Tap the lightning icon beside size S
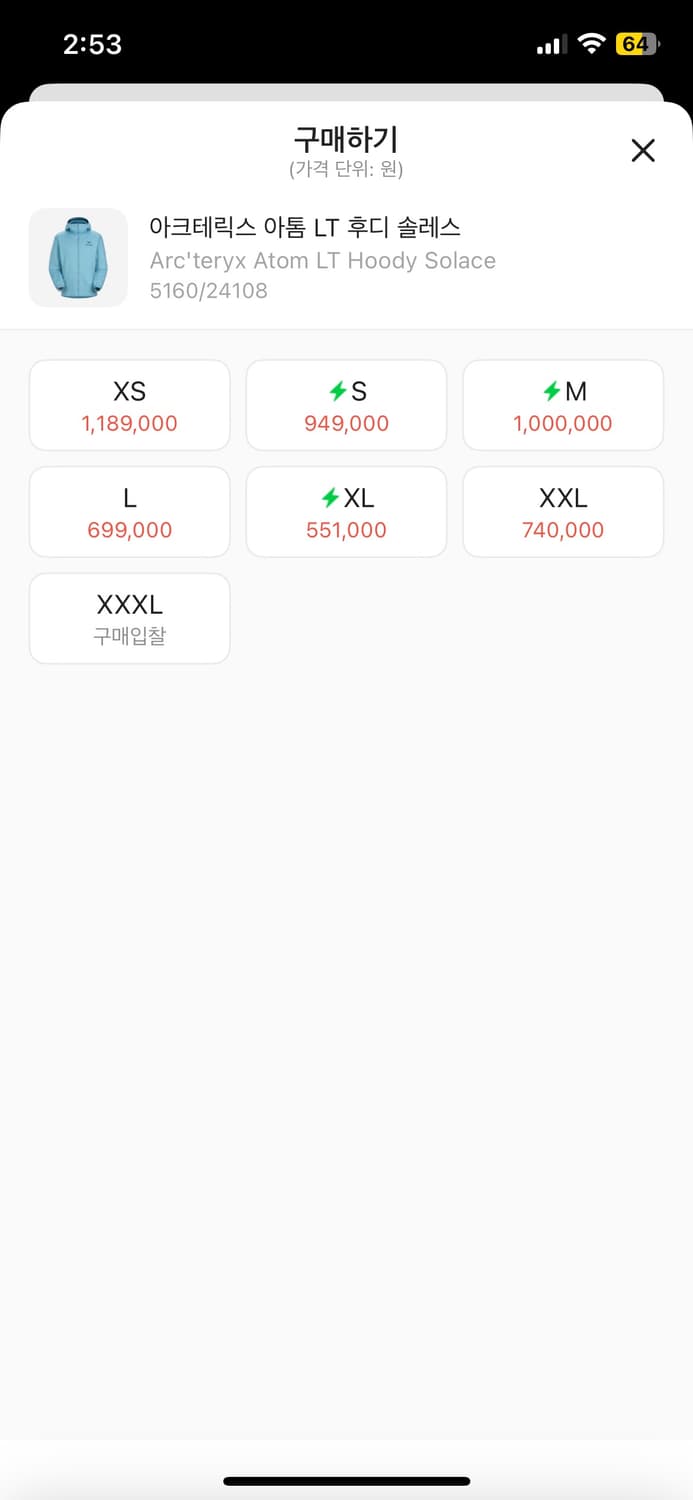The width and height of the screenshot is (693, 1500). (x=336, y=392)
